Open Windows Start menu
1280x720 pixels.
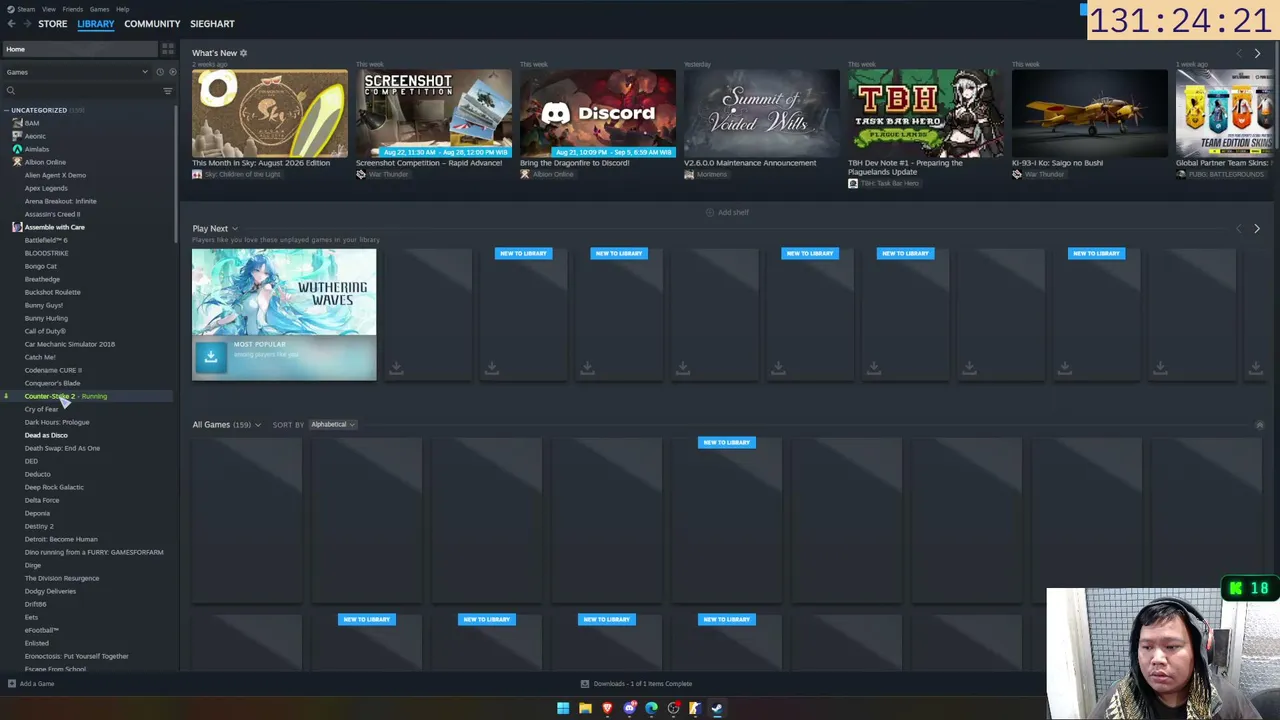coord(563,709)
